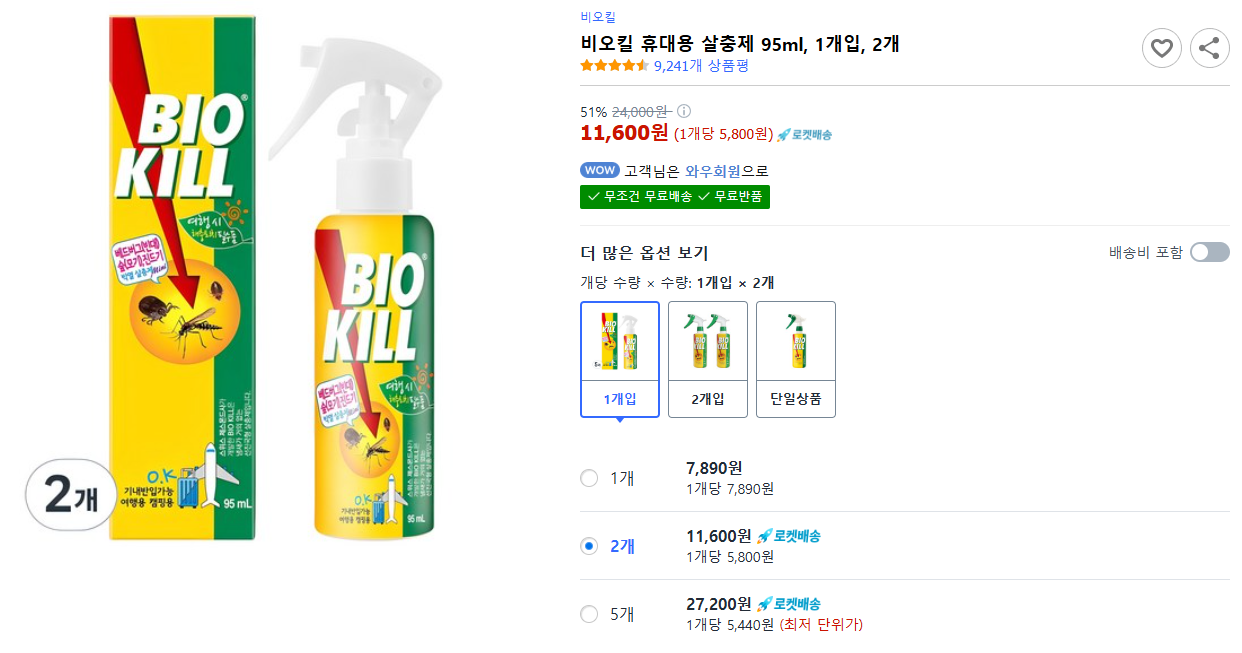Add the product to the wishlist heart
This screenshot has width=1242, height=653.
(x=1162, y=48)
